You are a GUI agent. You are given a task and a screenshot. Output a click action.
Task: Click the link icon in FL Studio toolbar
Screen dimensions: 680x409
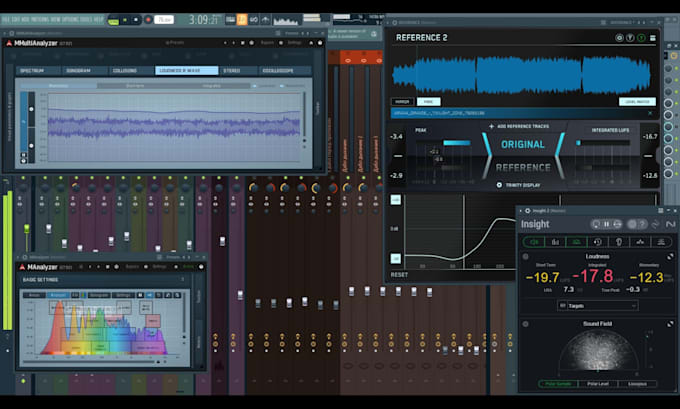click(x=254, y=20)
